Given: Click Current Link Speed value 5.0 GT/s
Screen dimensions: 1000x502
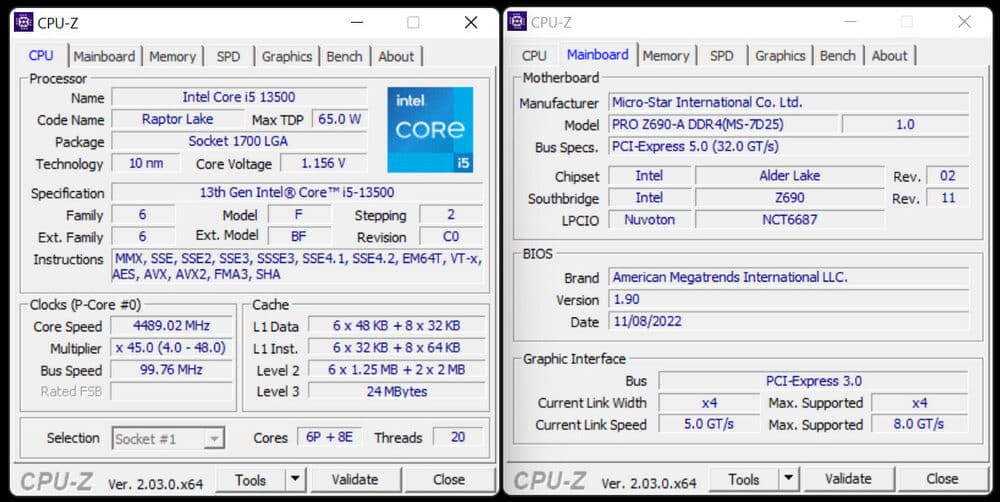Looking at the screenshot, I should pos(709,424).
